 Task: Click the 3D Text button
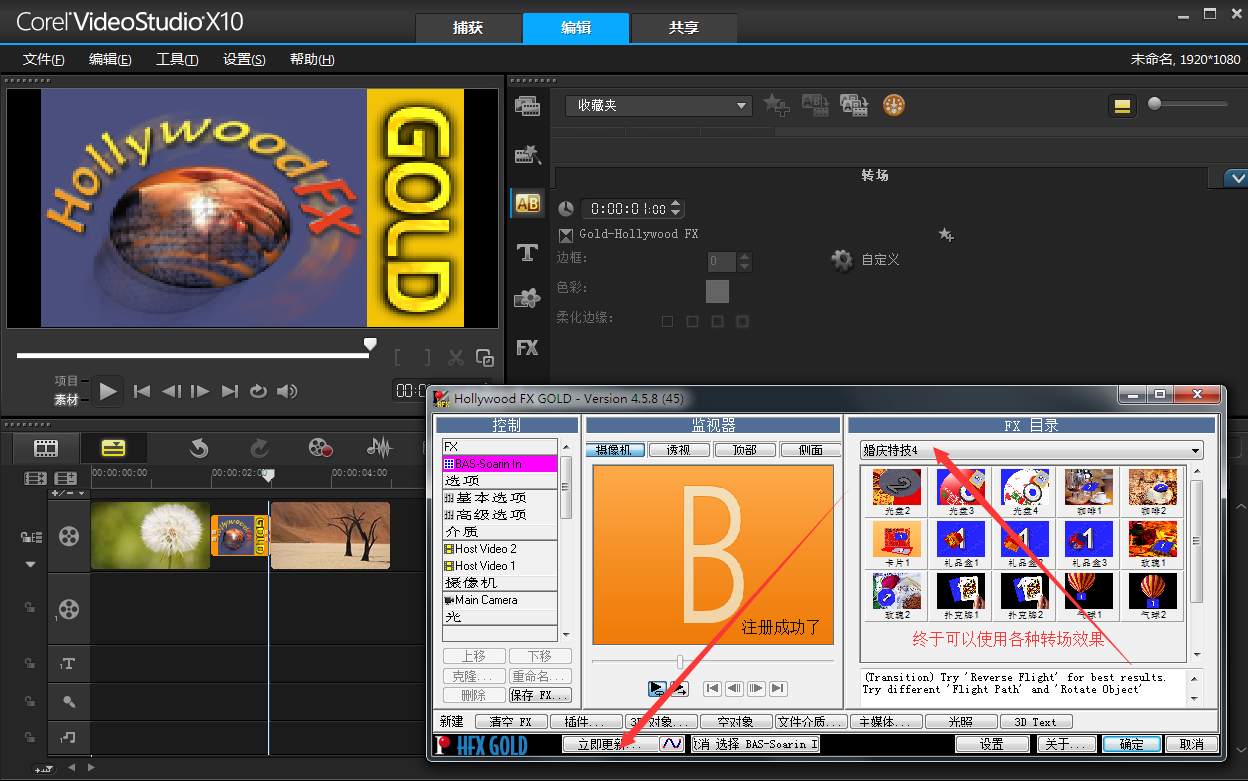pos(1035,721)
